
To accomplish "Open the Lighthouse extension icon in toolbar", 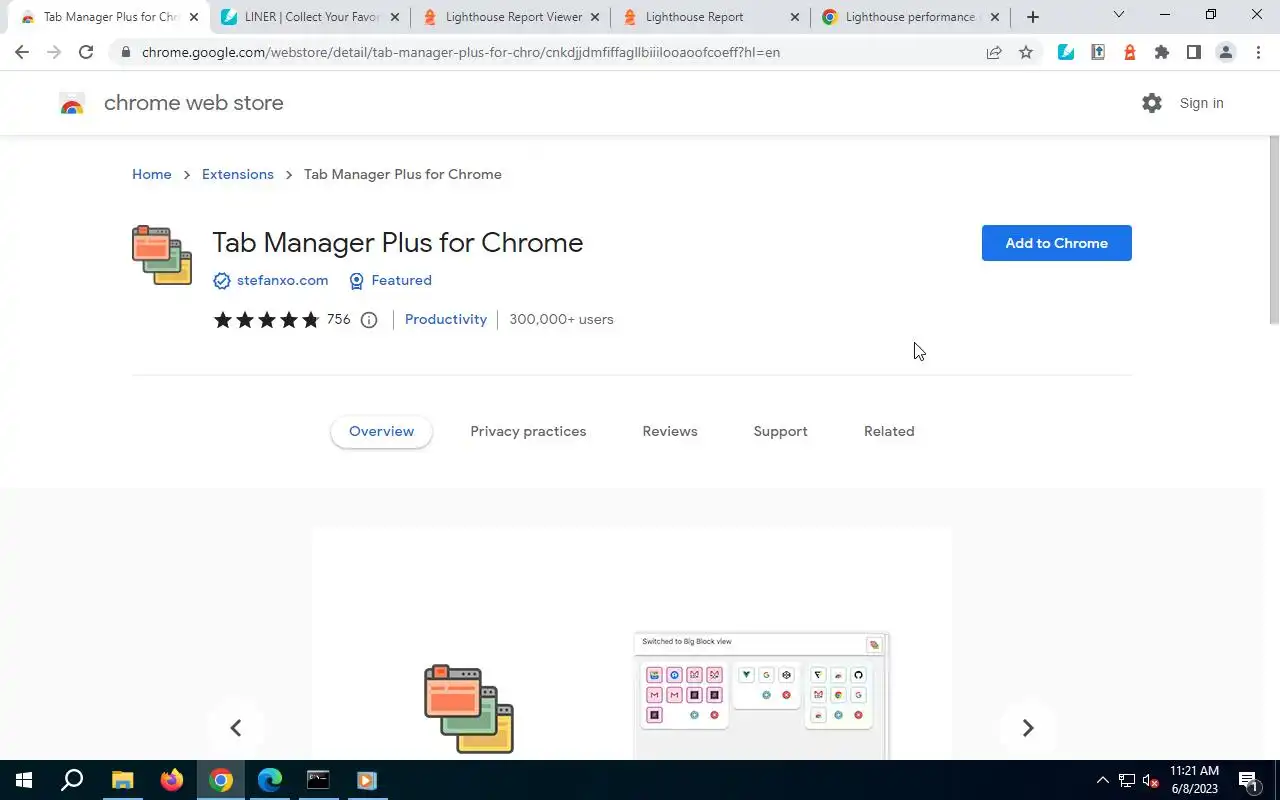I will [x=1130, y=52].
